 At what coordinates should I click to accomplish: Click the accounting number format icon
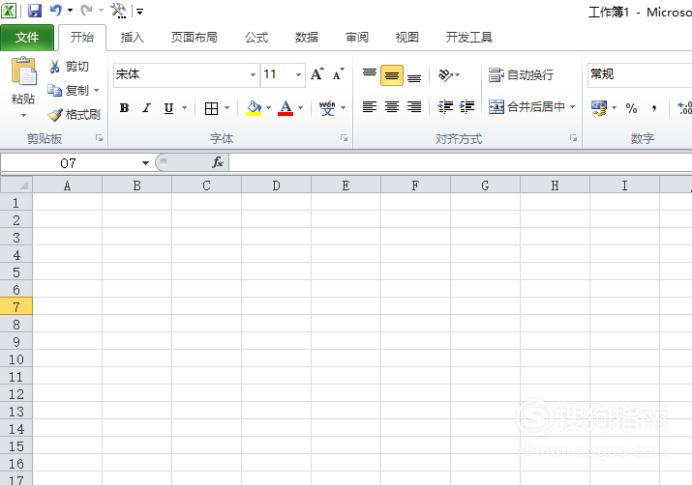pyautogui.click(x=599, y=108)
